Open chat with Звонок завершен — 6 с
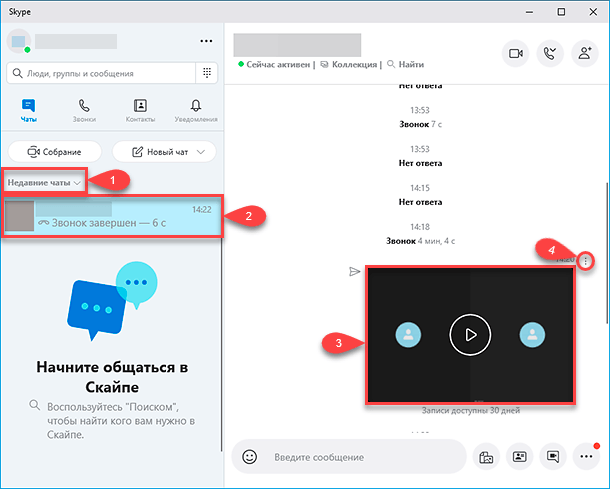This screenshot has height=489, width=610. point(112,216)
